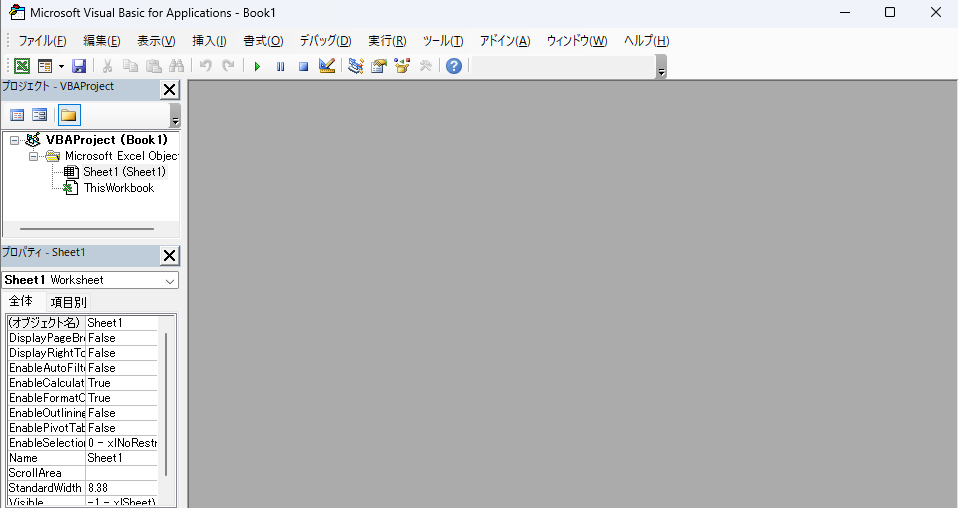The width and height of the screenshot is (958, 508).
Task: Close the プロパティ - Sheet1 pane
Action: click(x=169, y=256)
